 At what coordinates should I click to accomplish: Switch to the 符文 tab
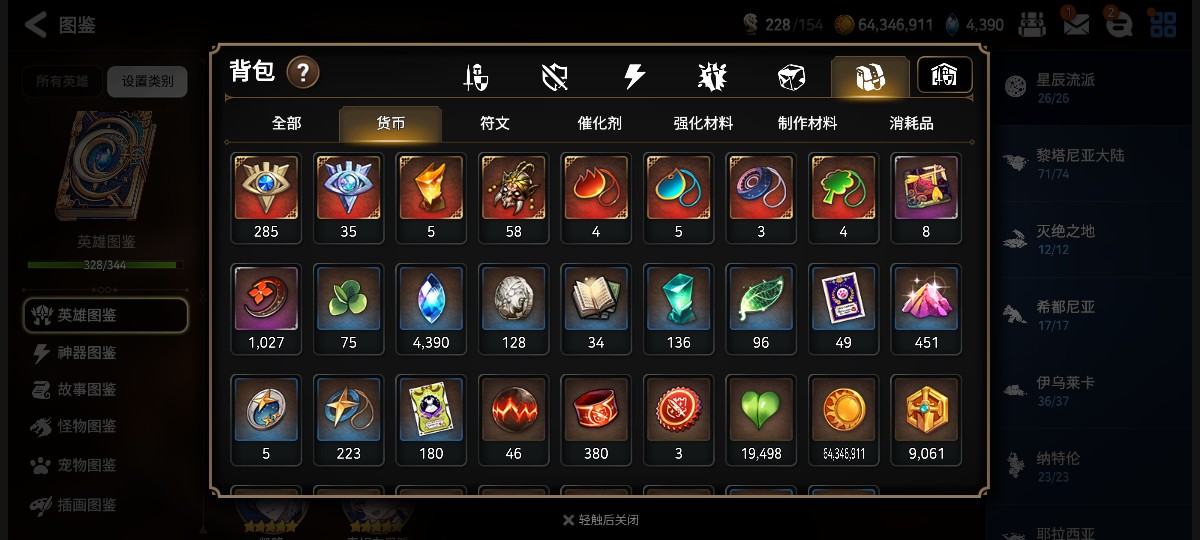(495, 124)
